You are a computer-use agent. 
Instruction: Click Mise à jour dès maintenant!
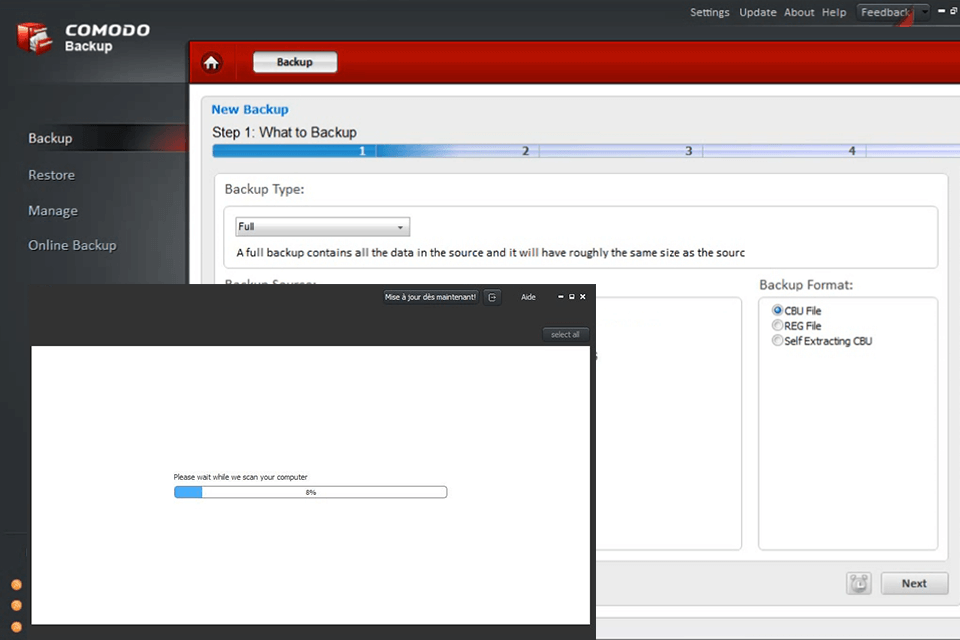click(x=432, y=297)
